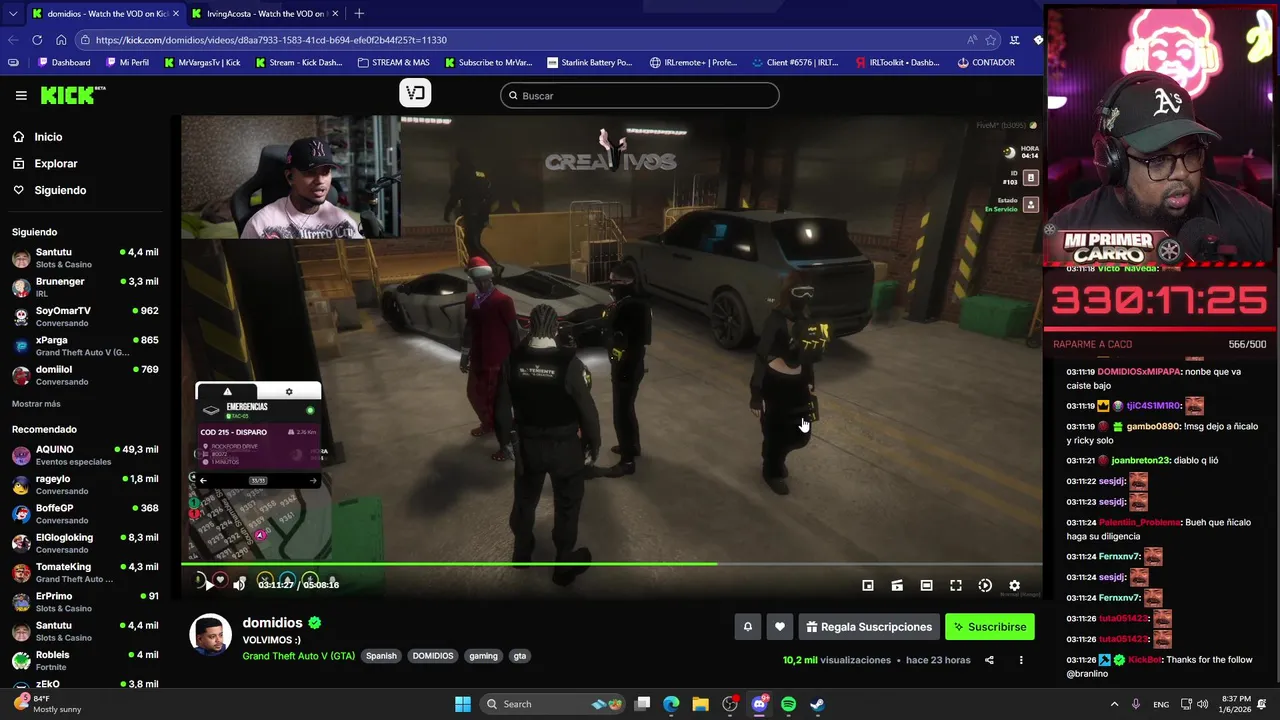This screenshot has height=720, width=1280.
Task: Open the VD square logo icon
Action: click(415, 93)
